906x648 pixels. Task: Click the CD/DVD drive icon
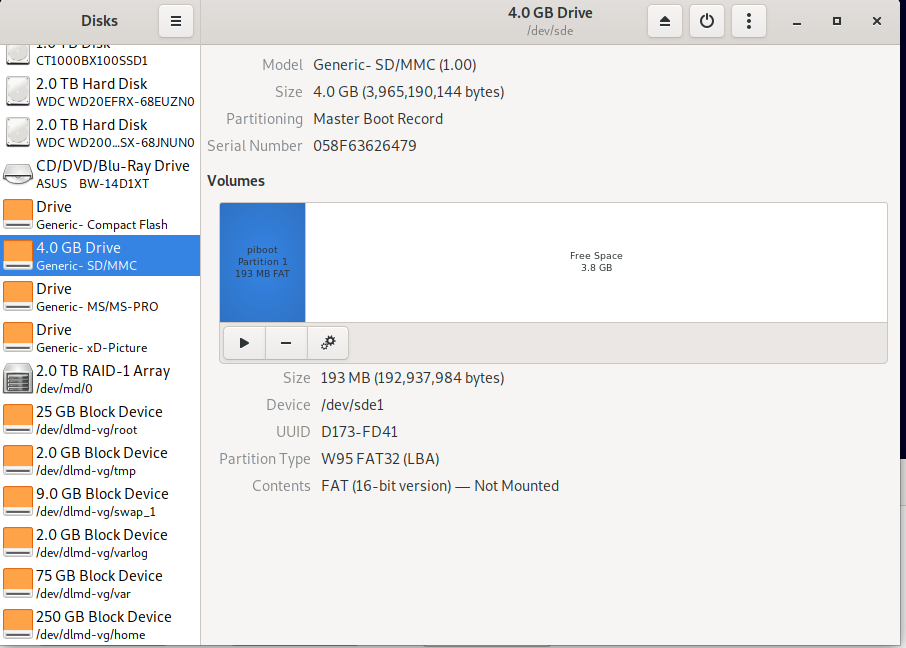pyautogui.click(x=18, y=174)
